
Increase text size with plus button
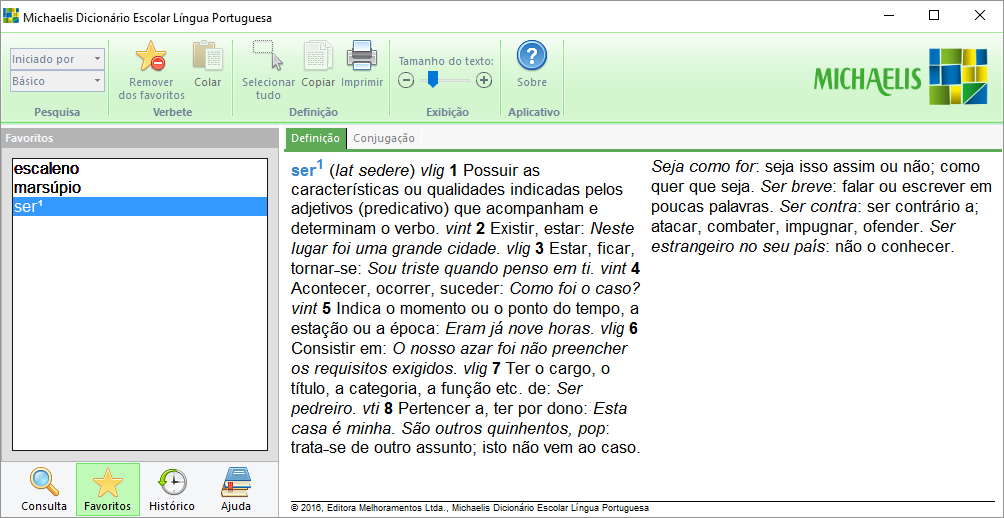pyautogui.click(x=485, y=81)
